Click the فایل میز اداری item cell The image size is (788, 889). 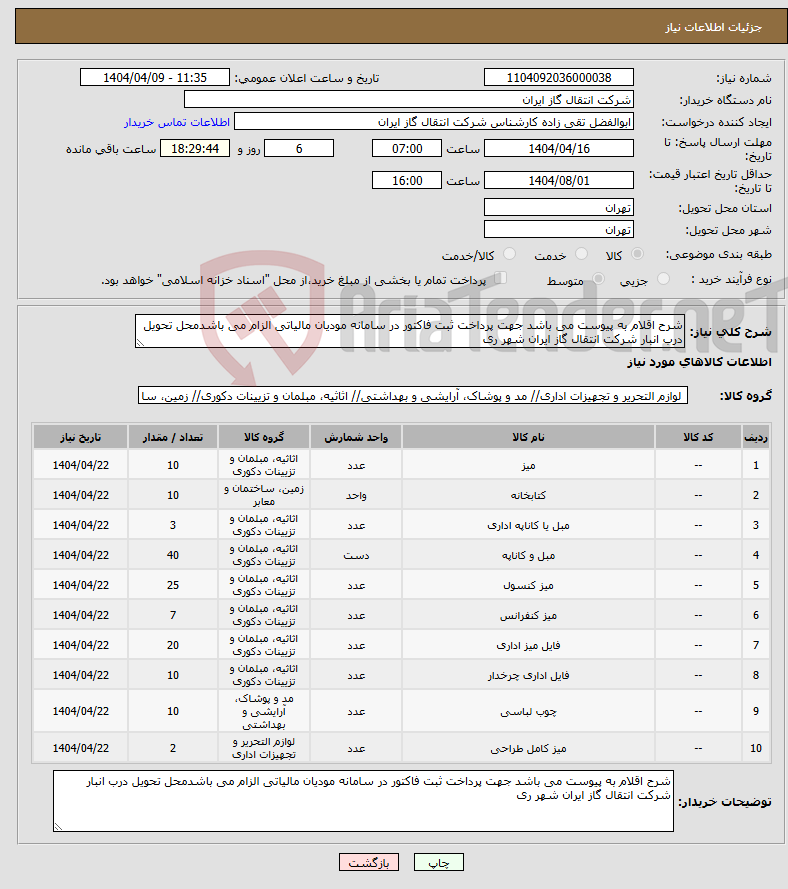528,645
